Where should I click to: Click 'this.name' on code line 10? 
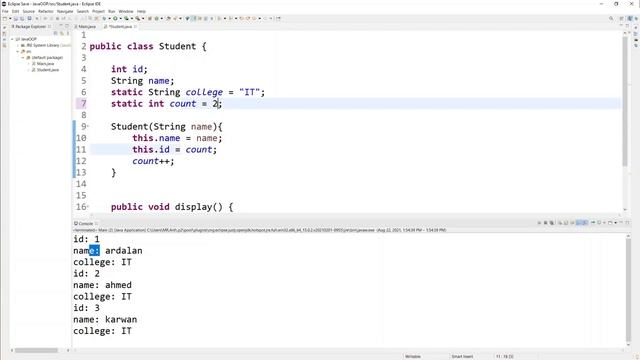[x=156, y=138]
